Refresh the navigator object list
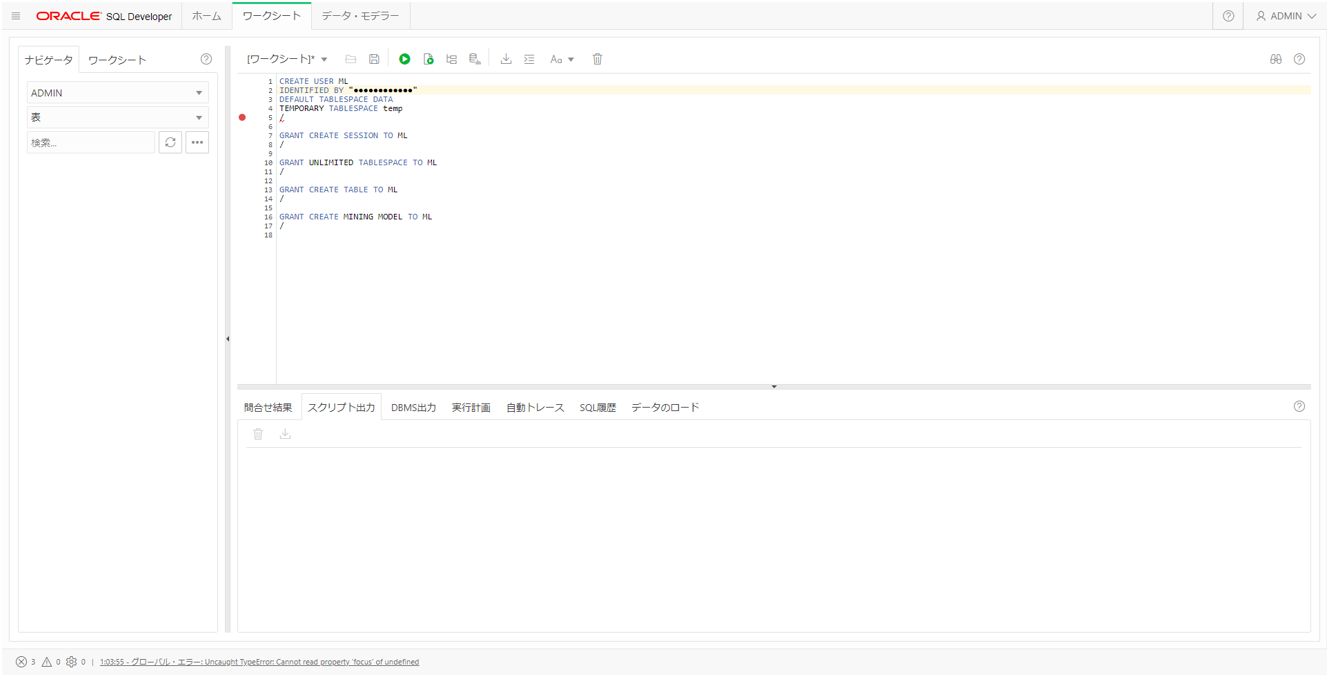1329x682 pixels. [170, 142]
